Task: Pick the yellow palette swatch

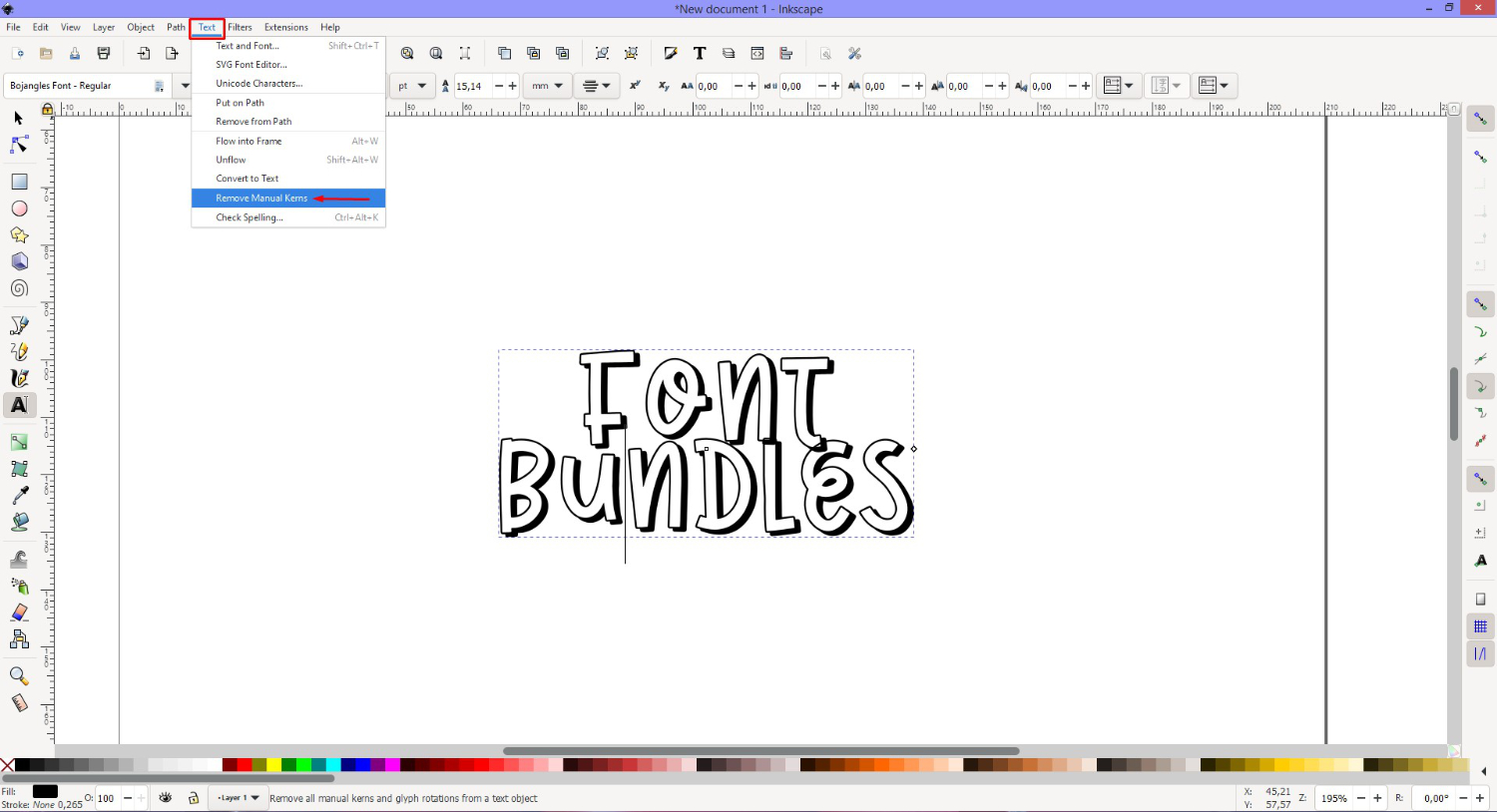Action: [273, 765]
